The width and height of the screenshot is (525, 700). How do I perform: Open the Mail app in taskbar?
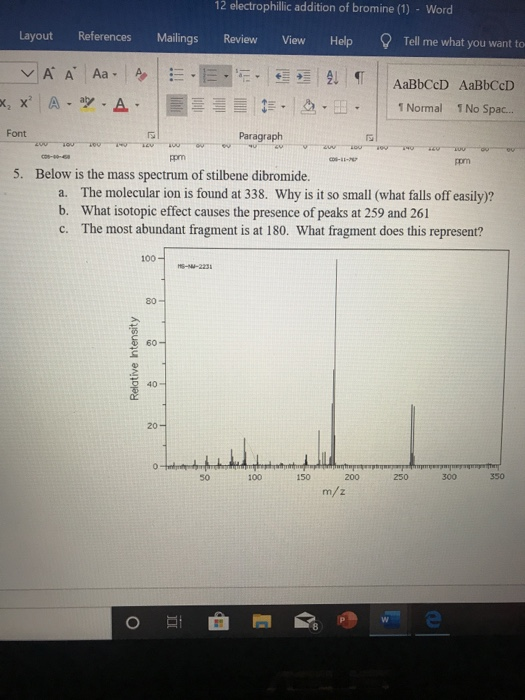[307, 621]
